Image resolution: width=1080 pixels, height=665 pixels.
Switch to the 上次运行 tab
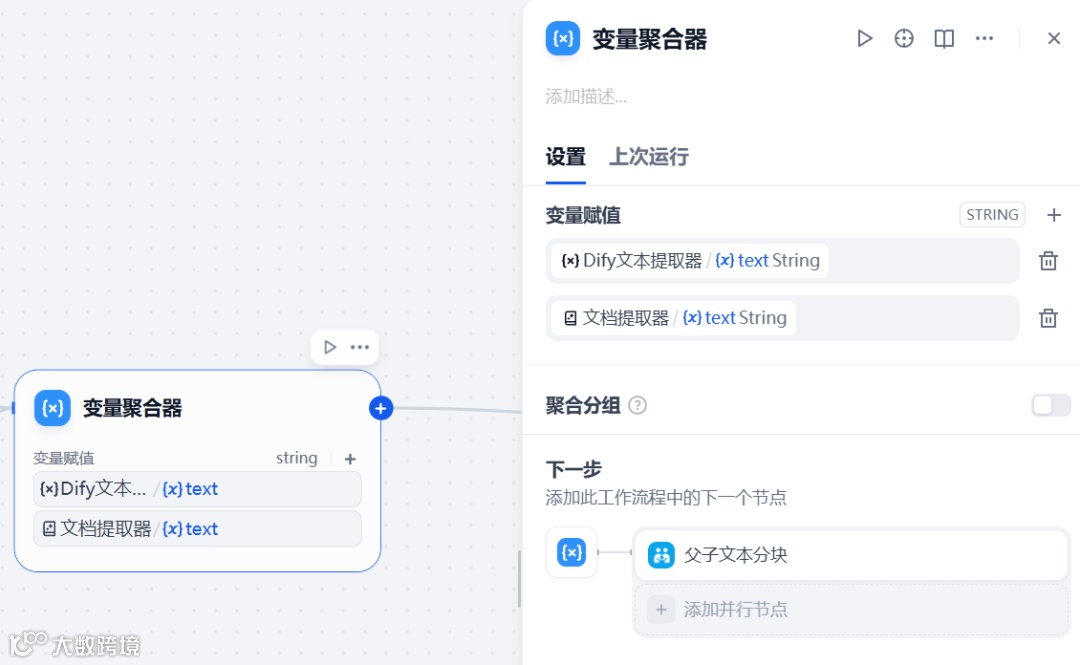pyautogui.click(x=648, y=157)
